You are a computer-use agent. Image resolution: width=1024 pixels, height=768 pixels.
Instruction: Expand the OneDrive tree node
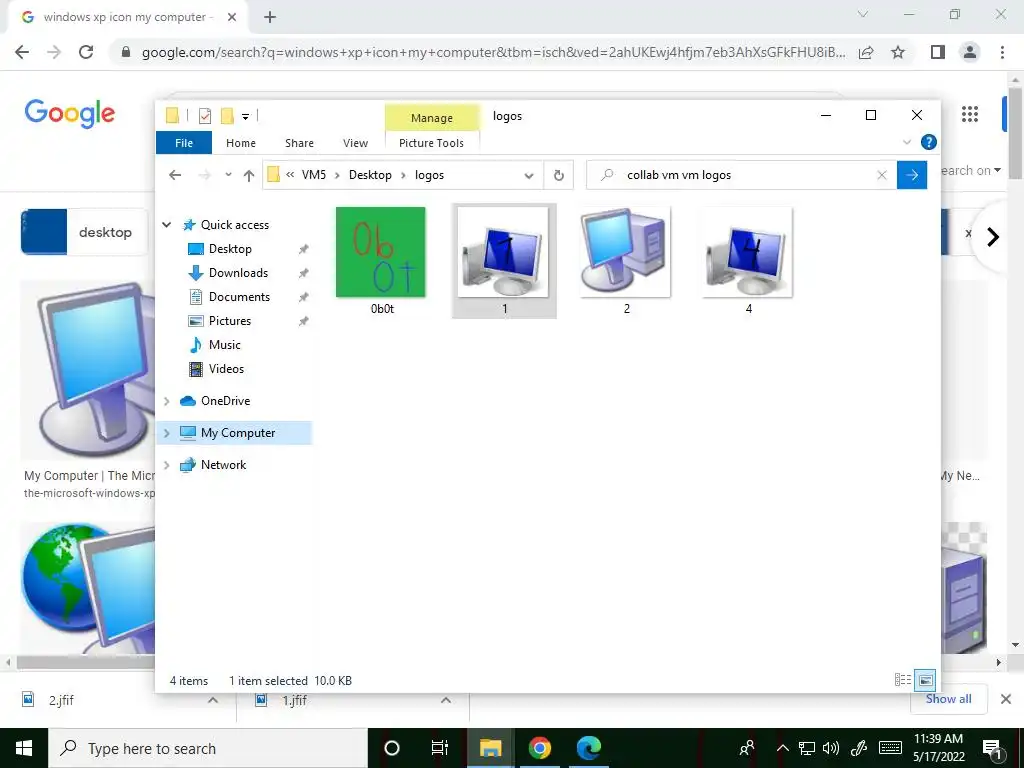tap(167, 401)
